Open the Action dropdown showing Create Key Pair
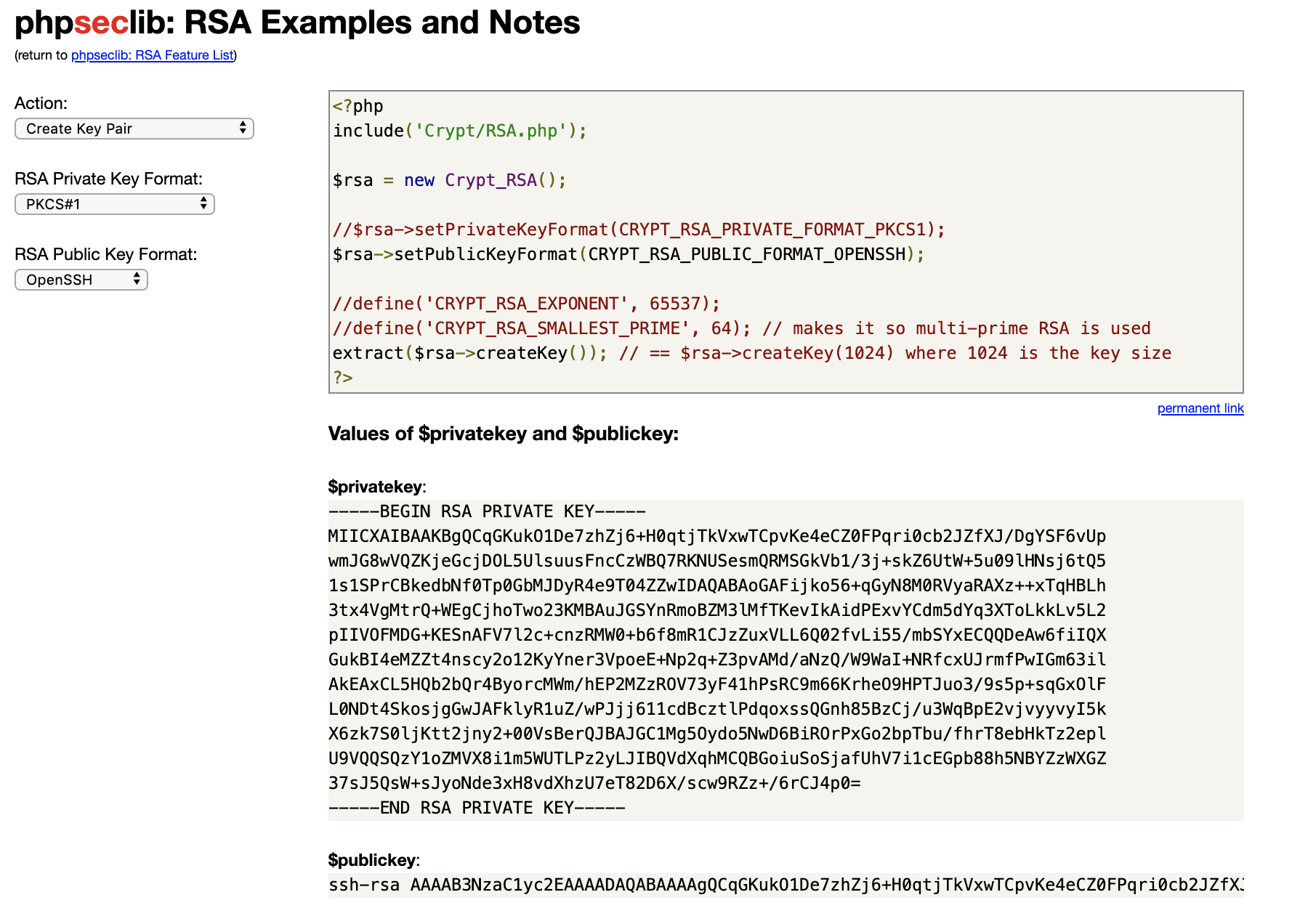This screenshot has height=924, width=1292. pos(134,129)
